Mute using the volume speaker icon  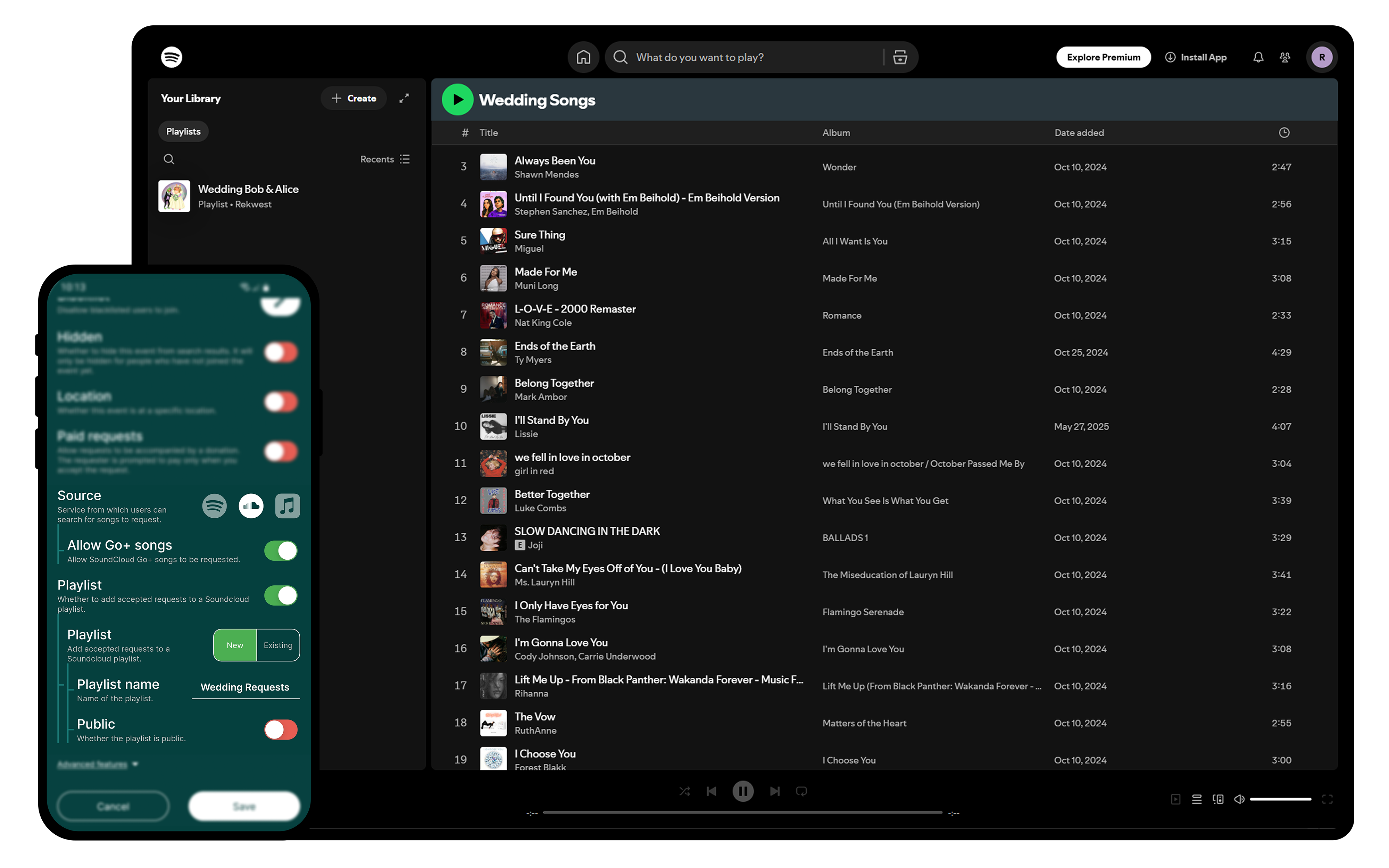pyautogui.click(x=1239, y=799)
